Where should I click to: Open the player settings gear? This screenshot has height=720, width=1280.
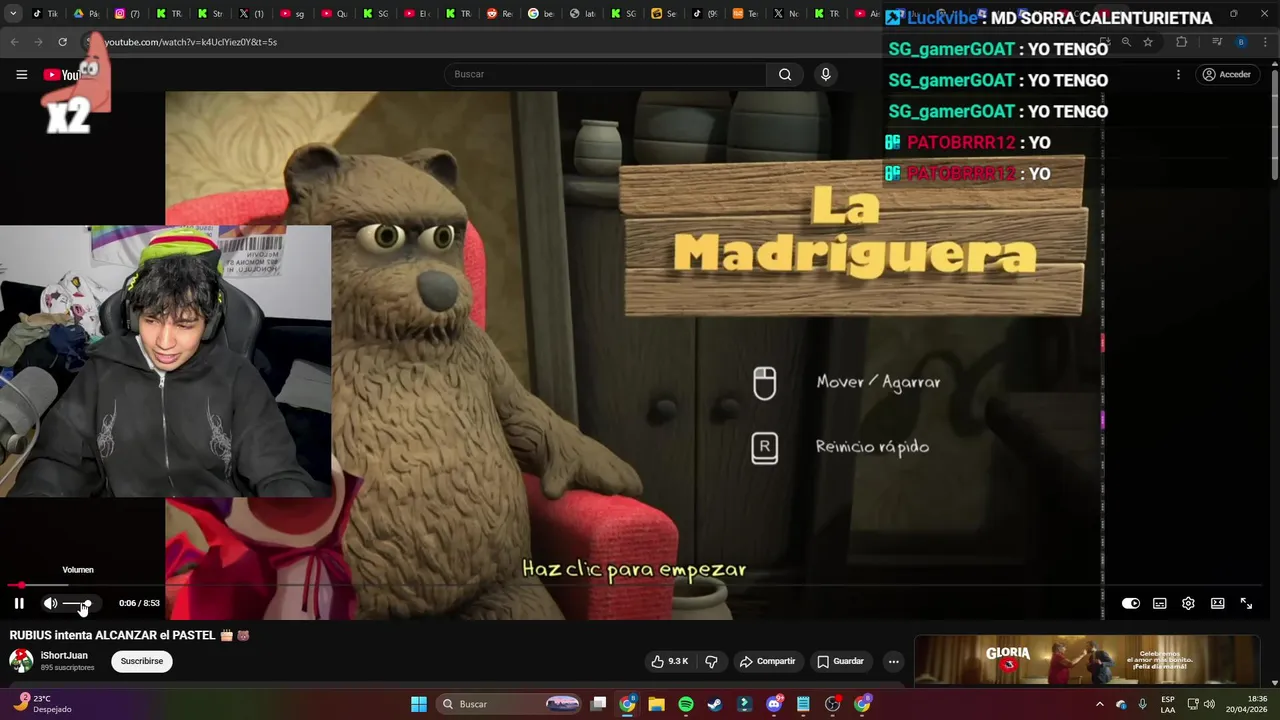pyautogui.click(x=1188, y=603)
